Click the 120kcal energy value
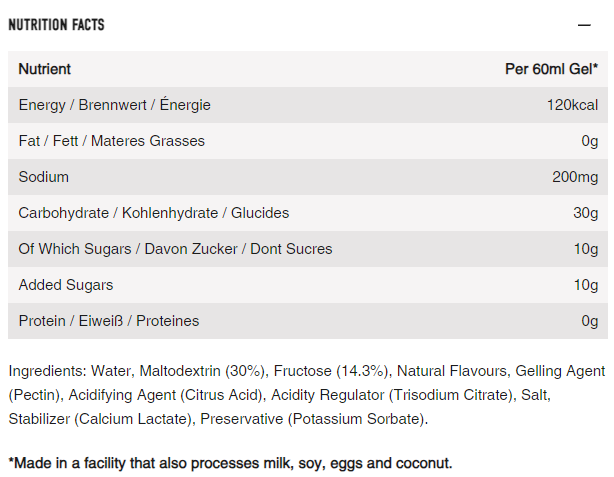614x477 pixels. (572, 105)
